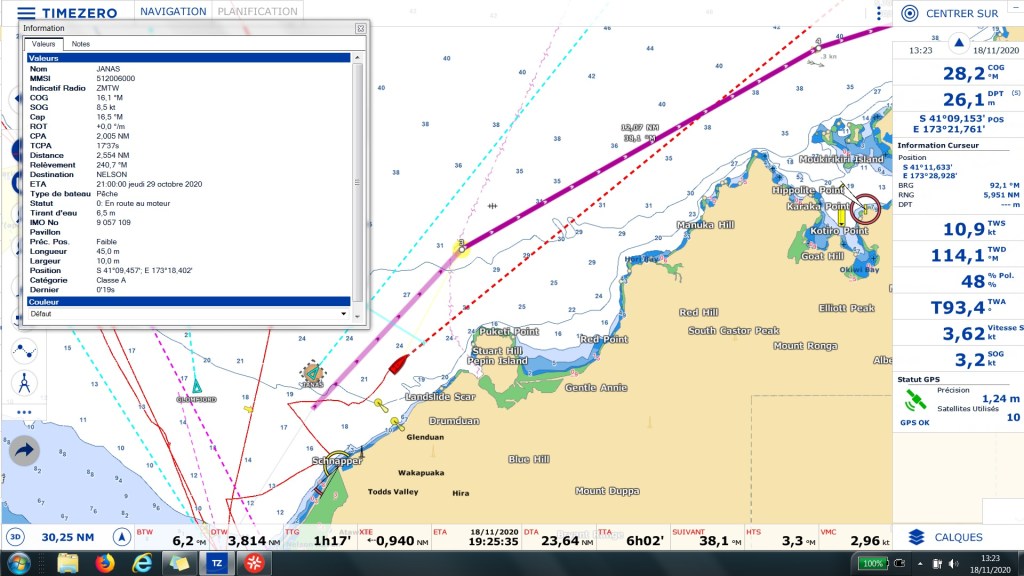Click the go-to arrow round button
Screen dimensions: 1024x576
24,451
